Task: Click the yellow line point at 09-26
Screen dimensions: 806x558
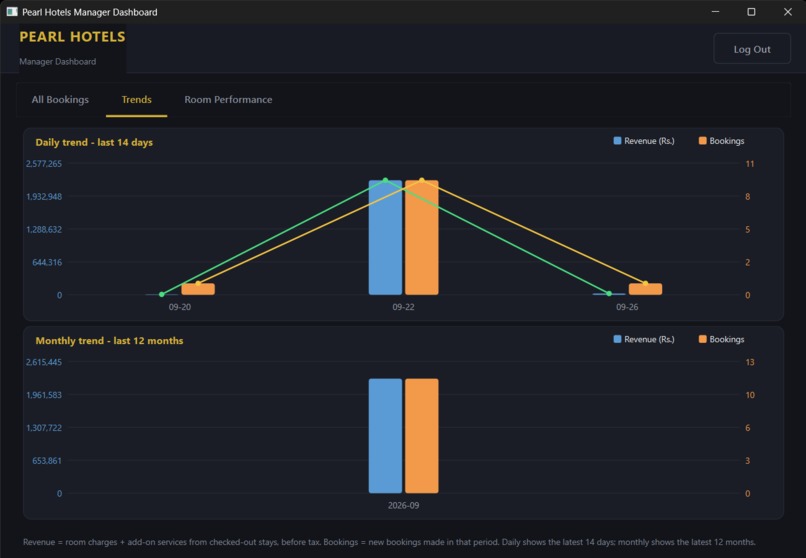Action: (x=646, y=284)
